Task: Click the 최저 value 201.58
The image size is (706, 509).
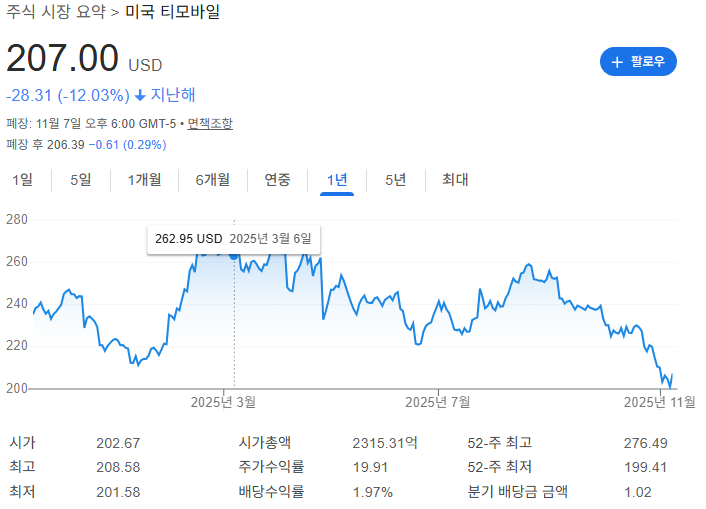Action: [x=118, y=492]
